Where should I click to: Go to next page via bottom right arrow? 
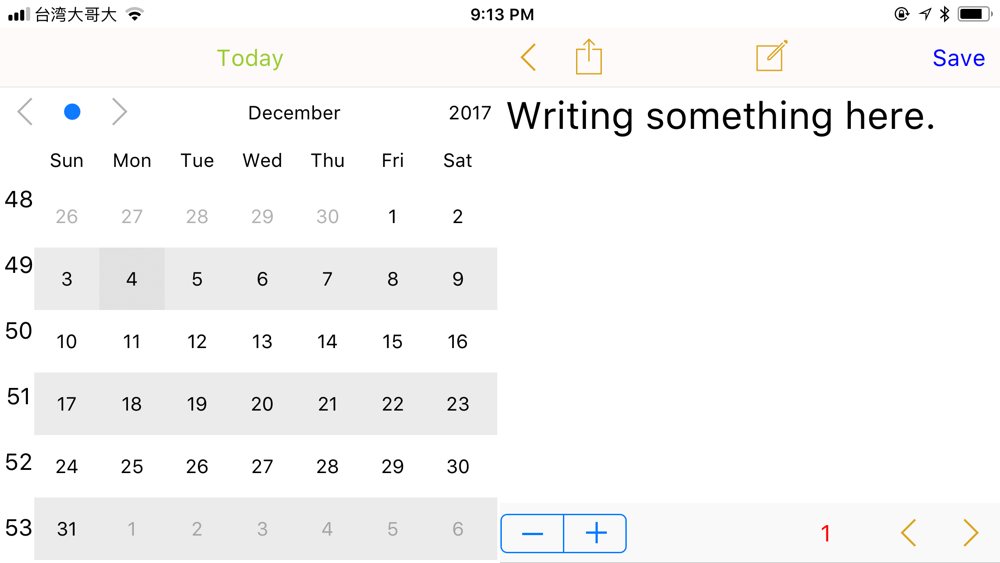[971, 532]
